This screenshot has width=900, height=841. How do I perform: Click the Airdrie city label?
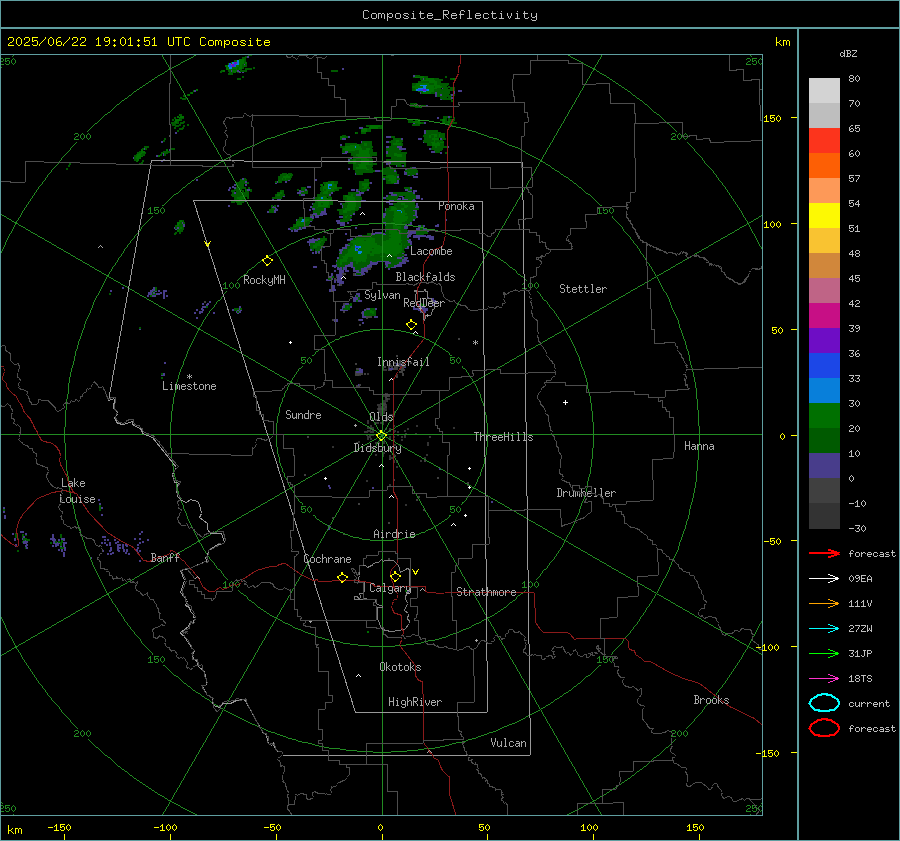pyautogui.click(x=394, y=534)
